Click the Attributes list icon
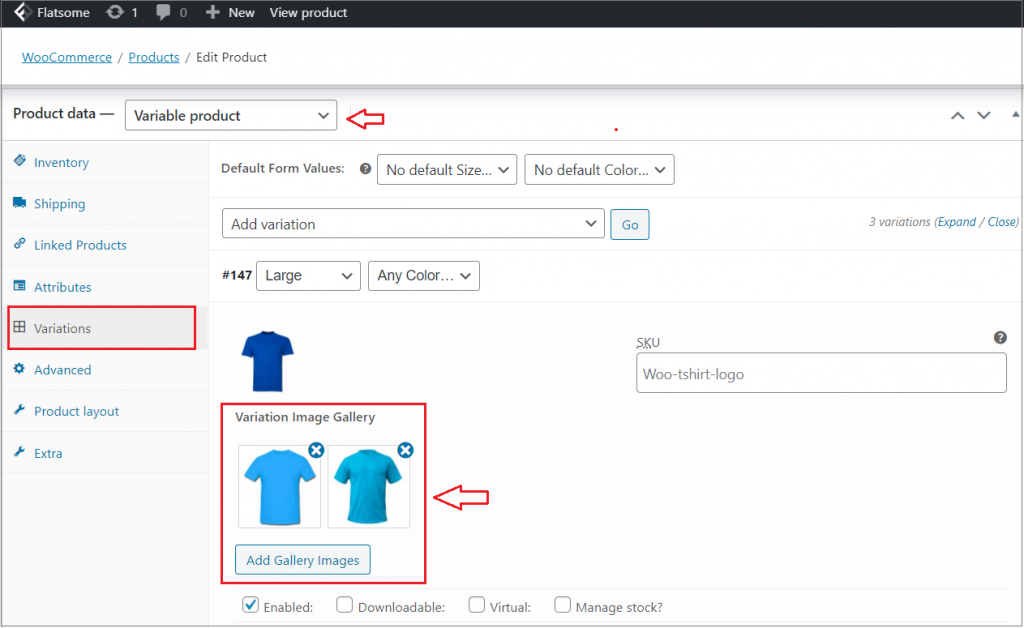This screenshot has width=1024, height=628. pos(20,285)
